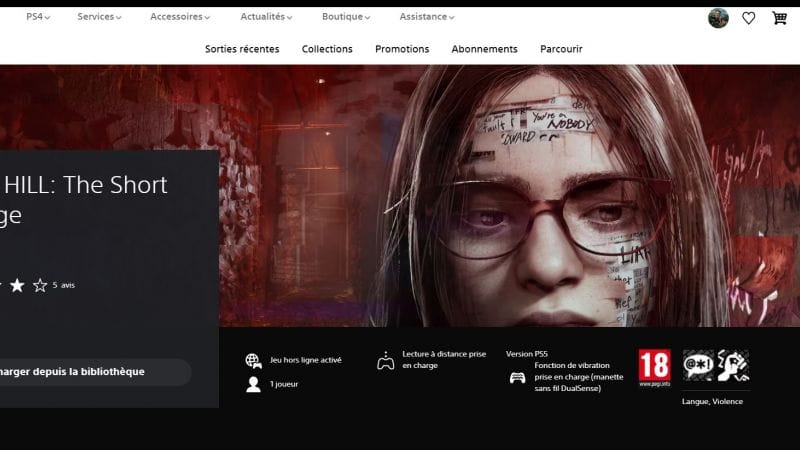Viewport: 800px width, 450px height.
Task: Expand the Services dropdown
Action: [x=99, y=17]
